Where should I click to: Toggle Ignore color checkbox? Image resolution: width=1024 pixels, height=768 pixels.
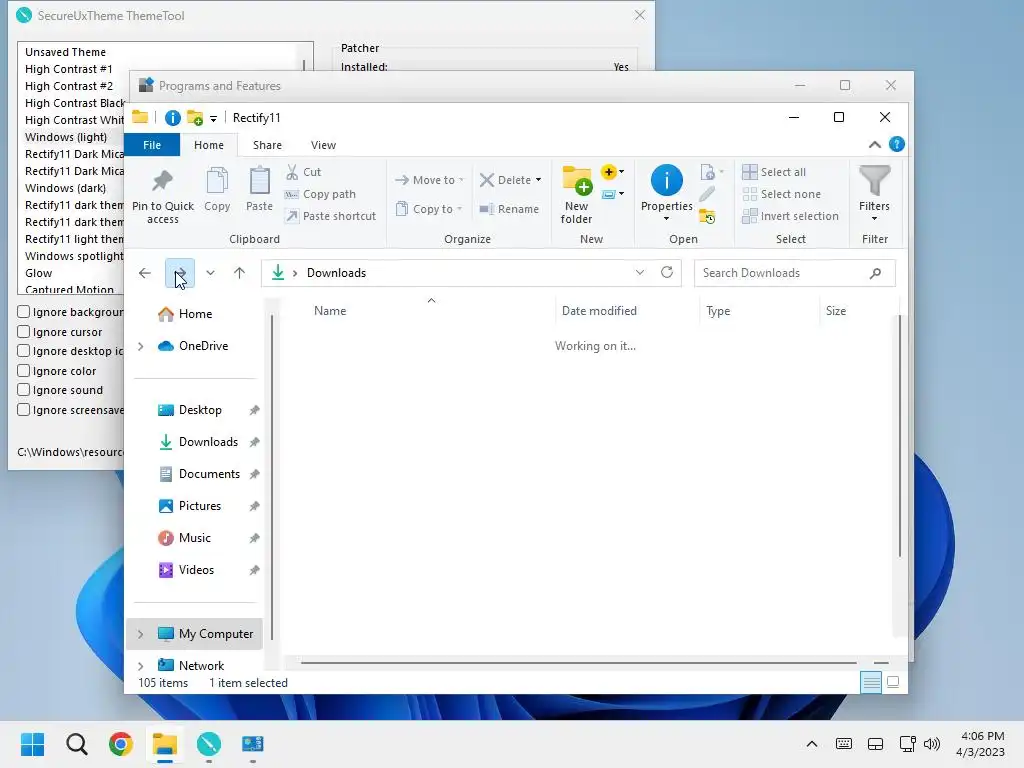pyautogui.click(x=24, y=371)
